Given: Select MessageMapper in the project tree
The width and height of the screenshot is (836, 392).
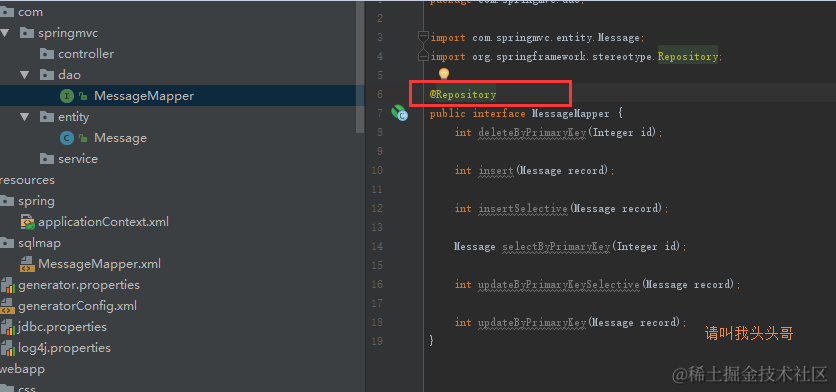Looking at the screenshot, I should [144, 96].
